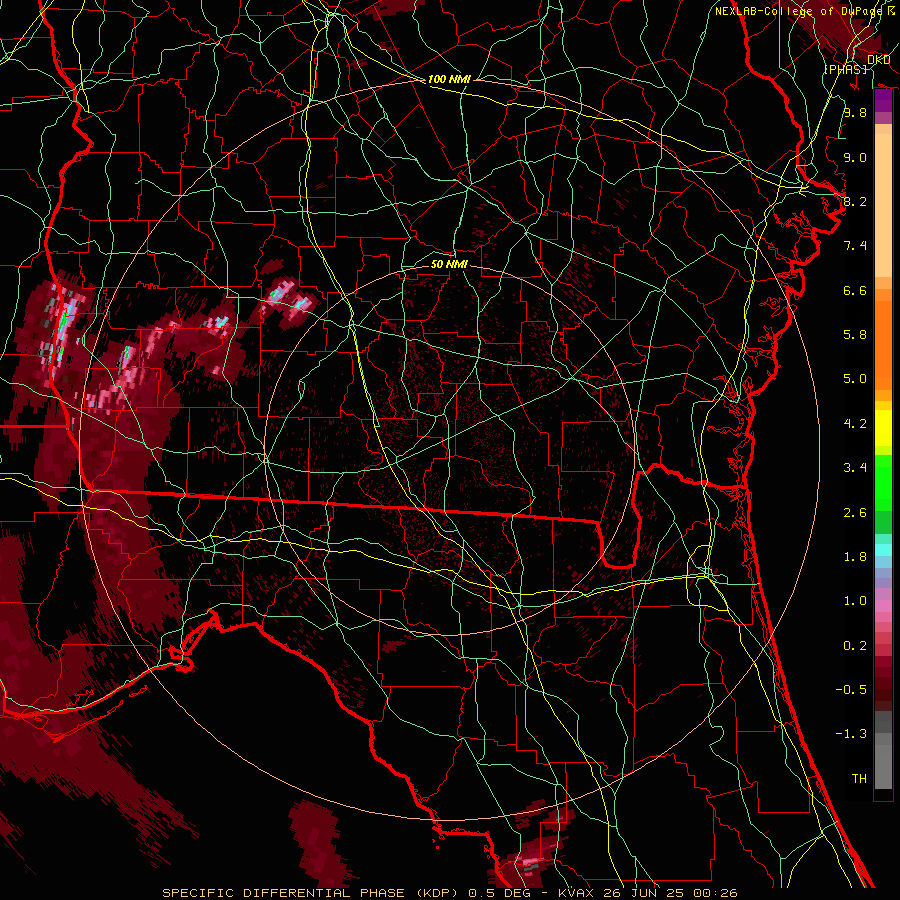The height and width of the screenshot is (900, 900).
Task: Click the 2.6 legend value
Action: pos(855,513)
